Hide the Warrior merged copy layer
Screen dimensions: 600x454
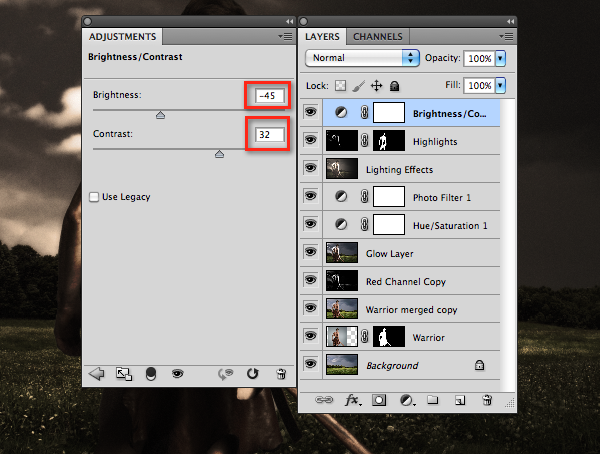(310, 308)
